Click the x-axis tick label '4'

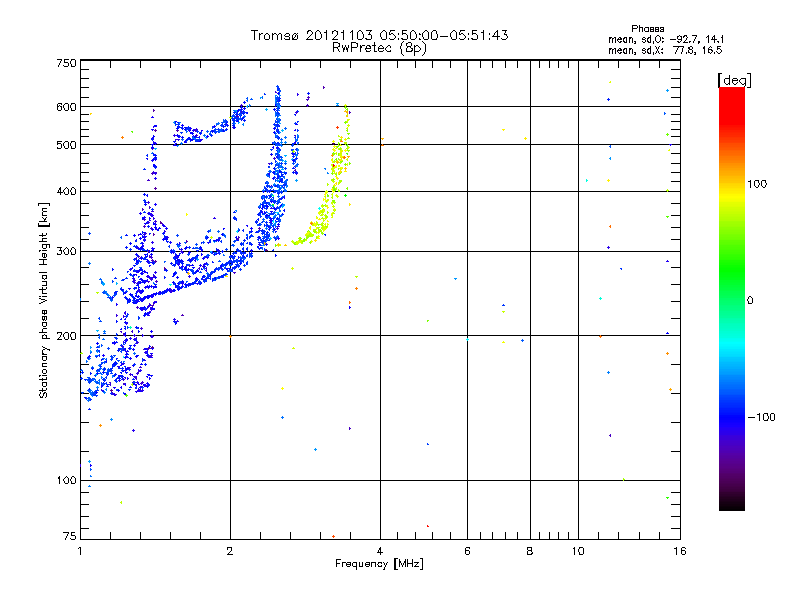point(380,551)
